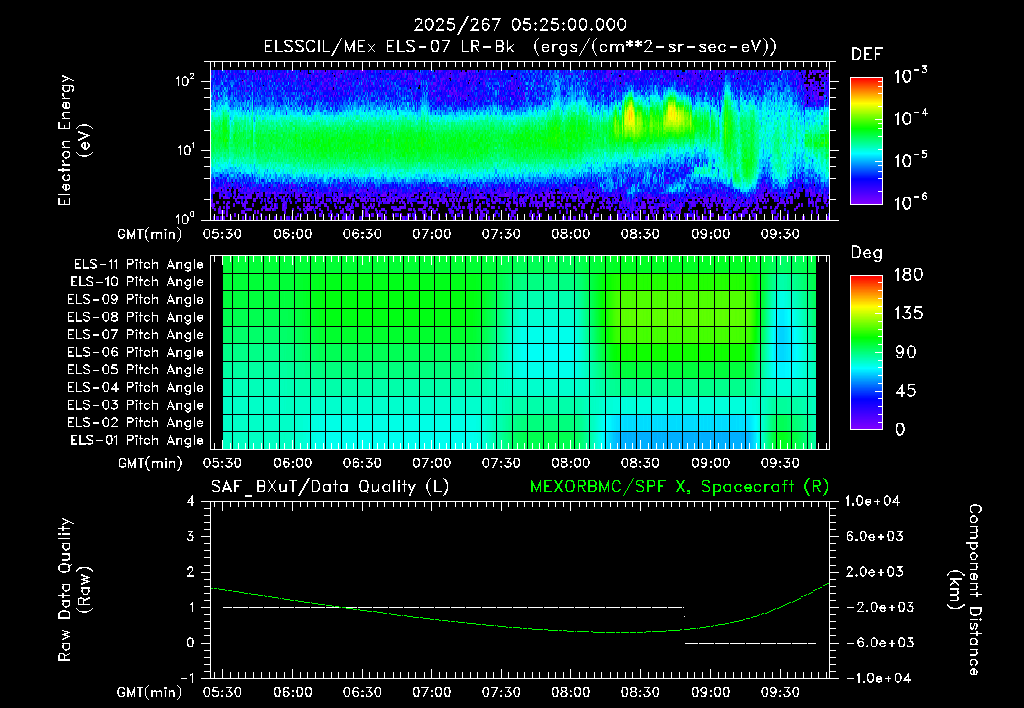
Task: Click GMT(min) label under the spectrogram
Action: coord(150,234)
